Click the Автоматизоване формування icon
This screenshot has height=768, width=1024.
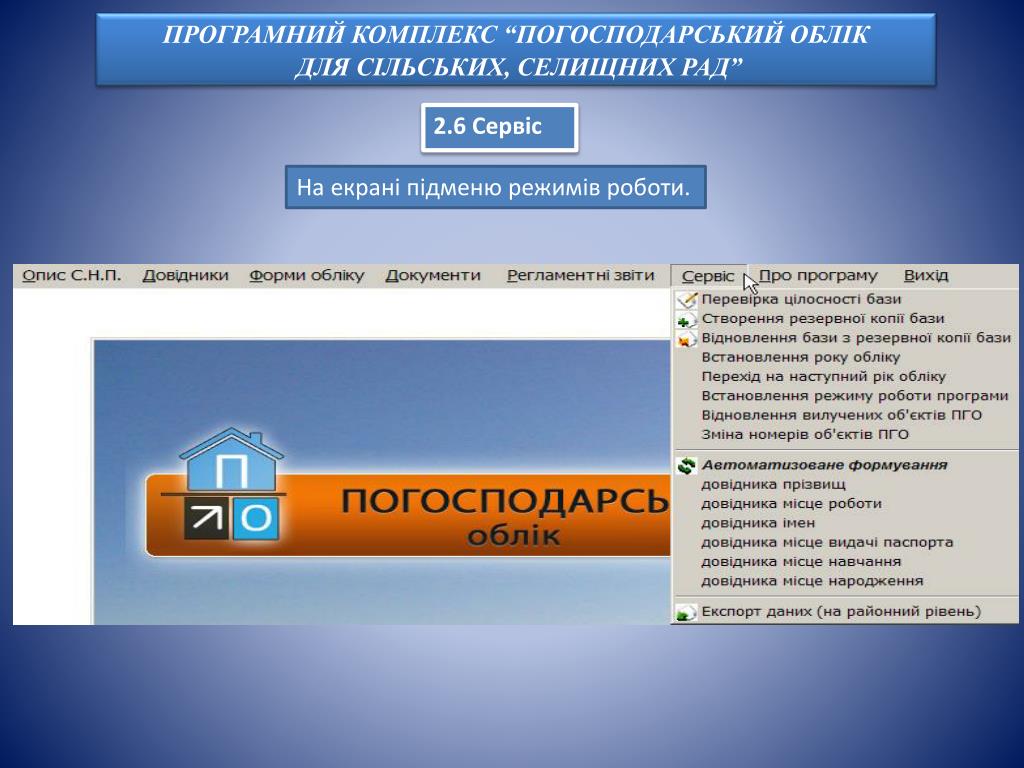[686, 466]
